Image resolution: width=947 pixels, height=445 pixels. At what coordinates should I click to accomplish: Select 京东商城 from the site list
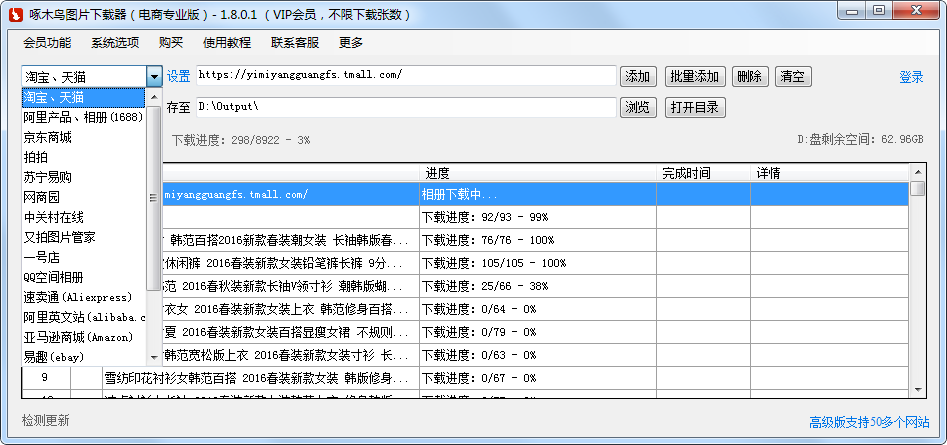[48, 137]
